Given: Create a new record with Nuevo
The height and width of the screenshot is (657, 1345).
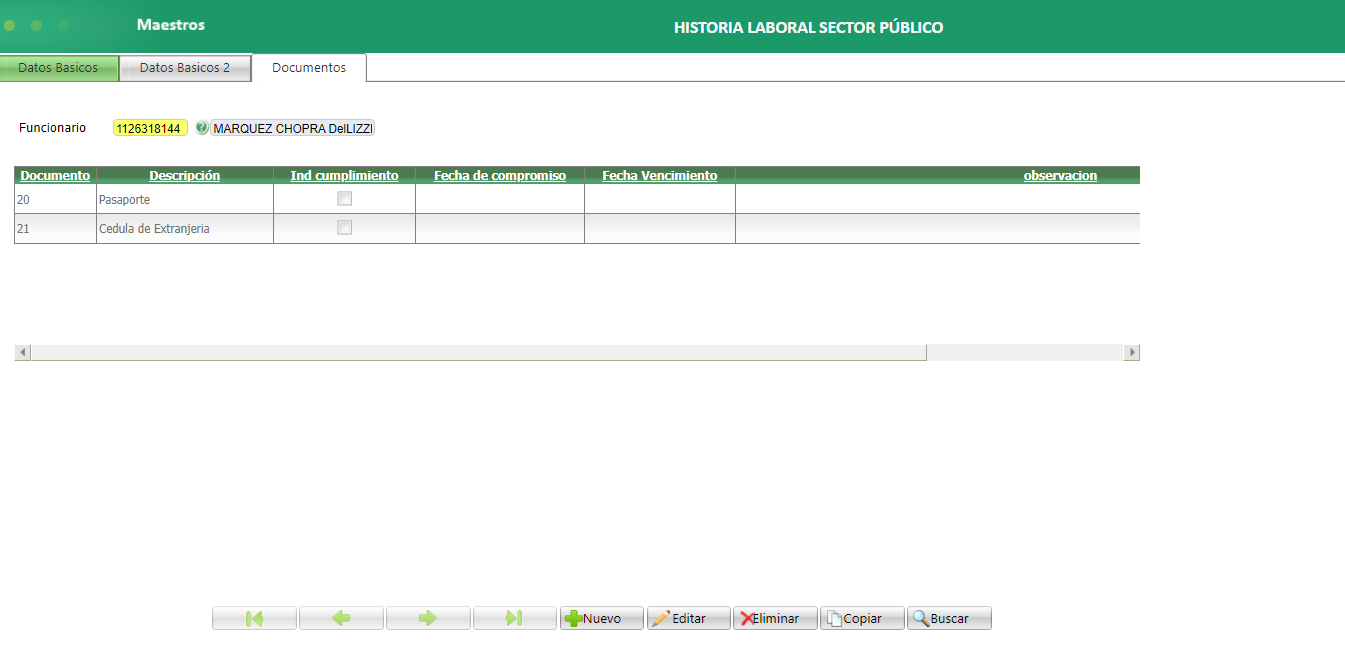Looking at the screenshot, I should (602, 618).
